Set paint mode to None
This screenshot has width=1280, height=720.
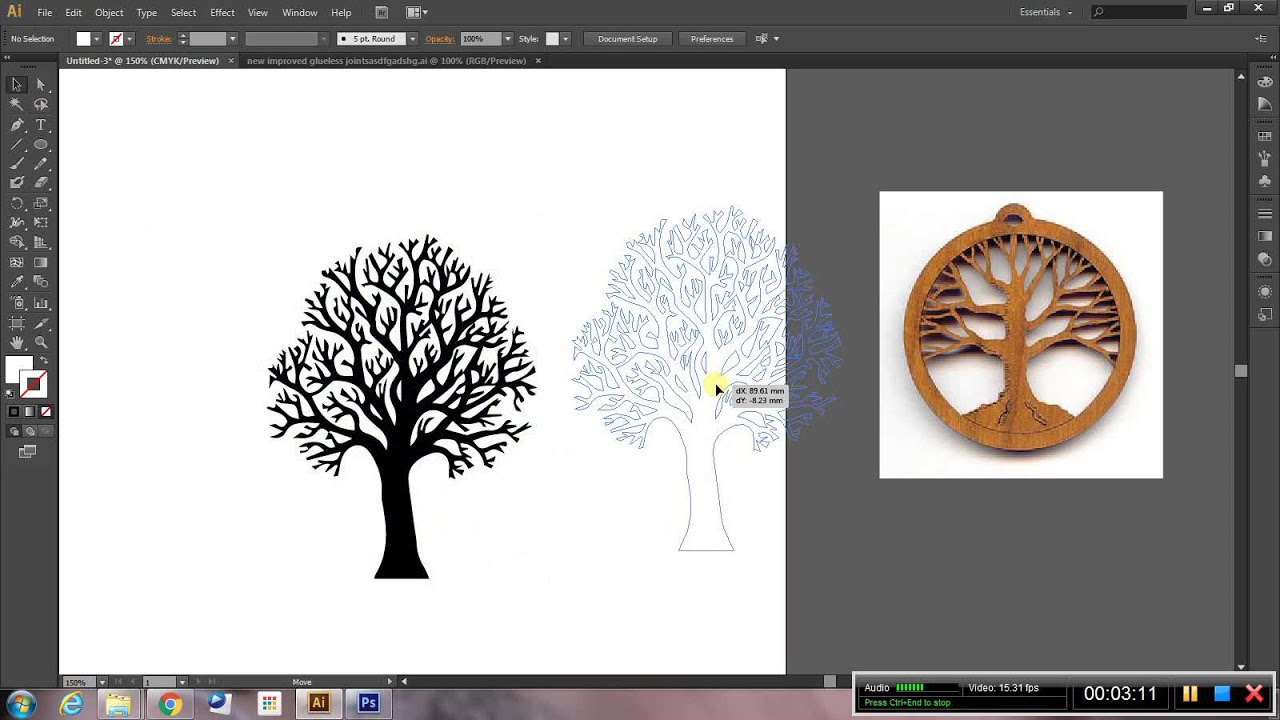coord(46,412)
